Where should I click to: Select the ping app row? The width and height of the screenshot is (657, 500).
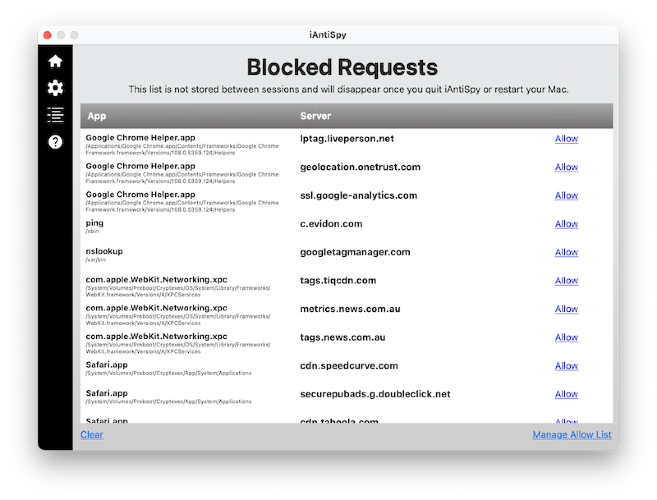click(95, 223)
